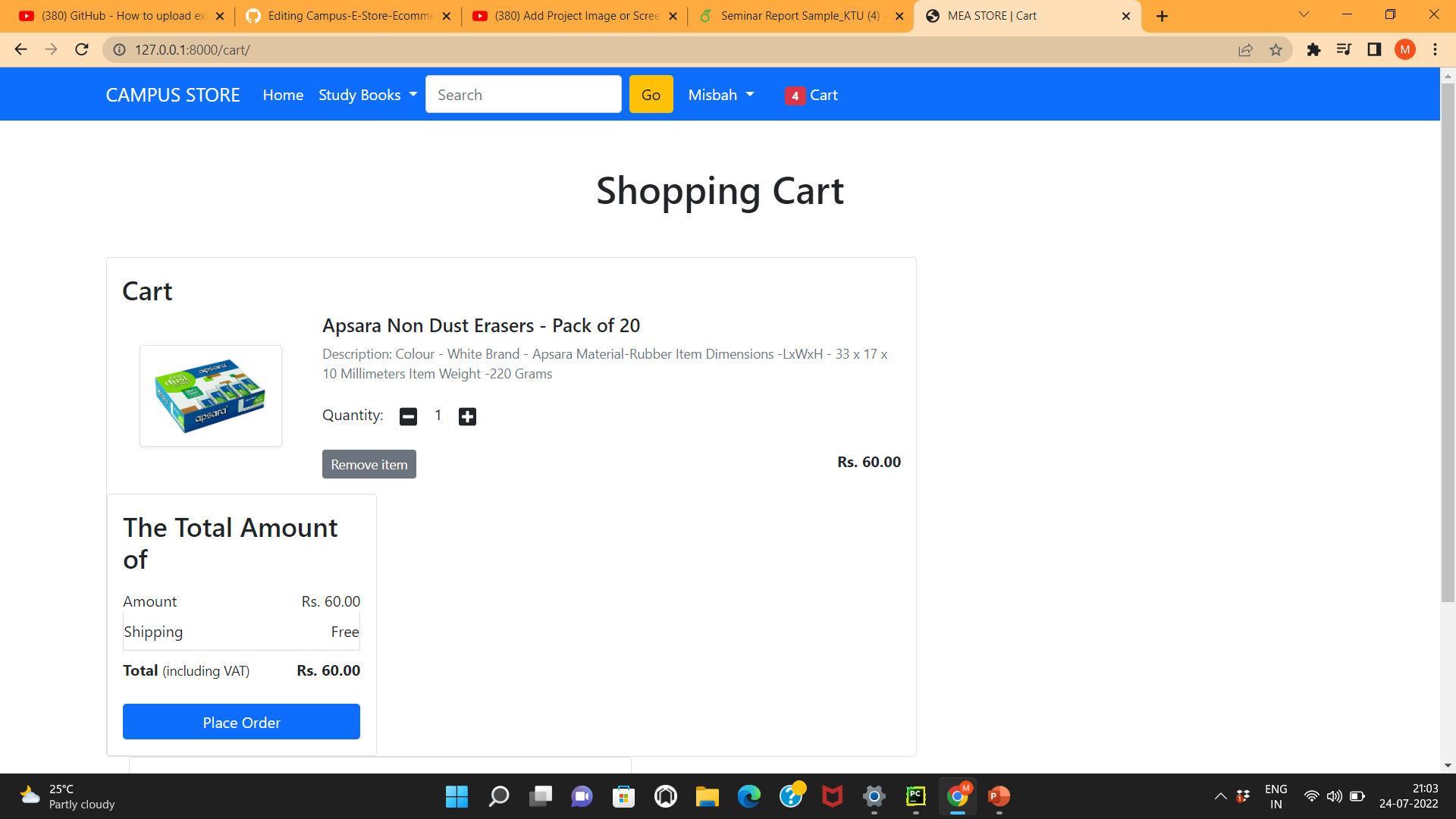
Task: Click the Place Order button
Action: (241, 722)
